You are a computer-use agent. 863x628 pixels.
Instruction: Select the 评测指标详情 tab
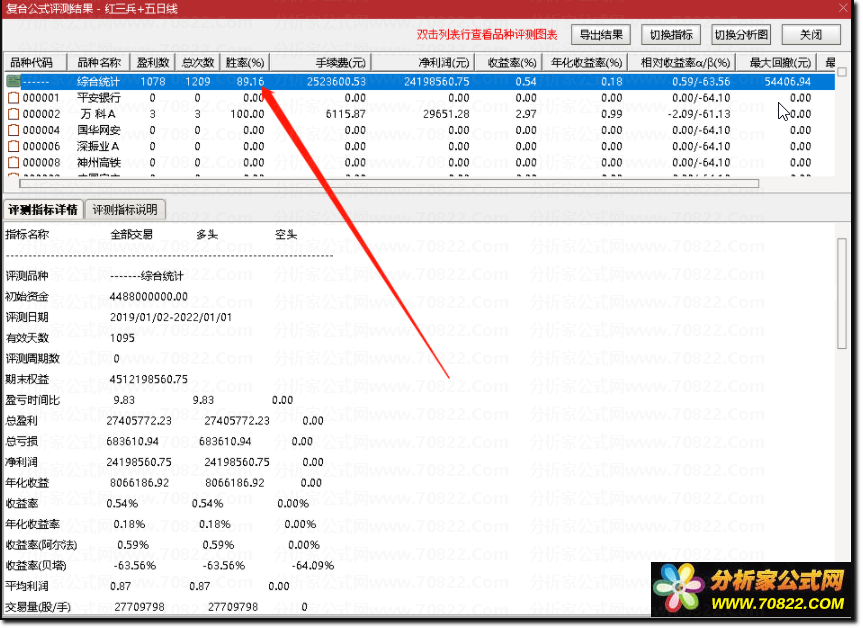[43, 210]
